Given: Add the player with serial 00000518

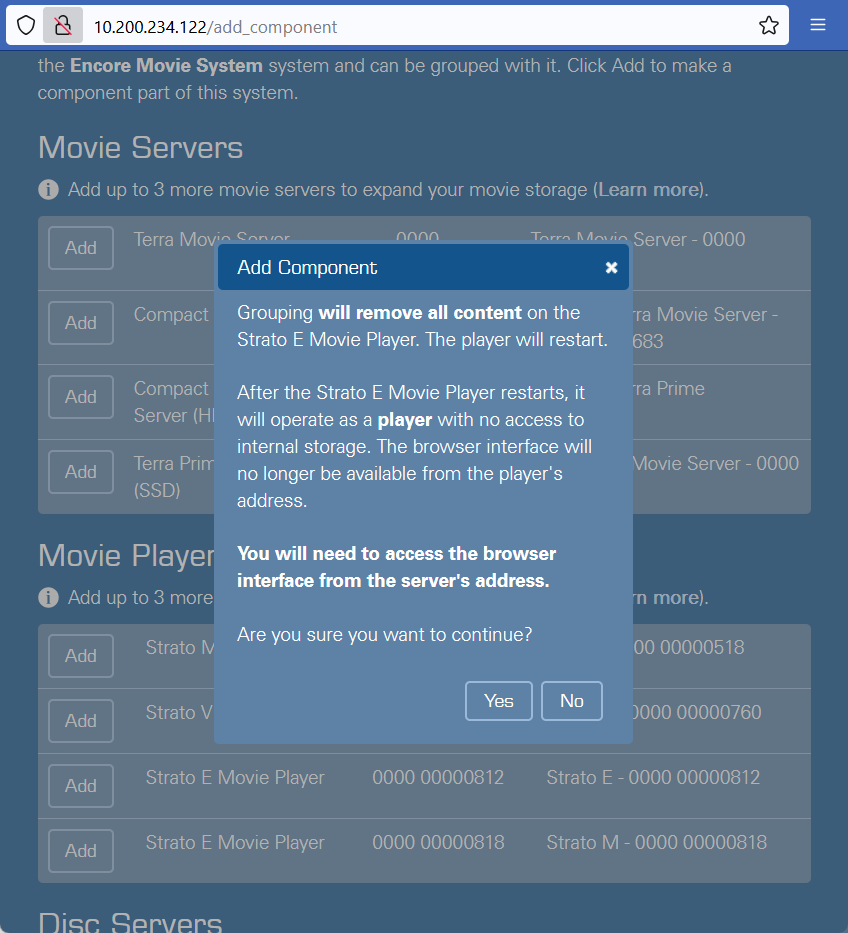Looking at the screenshot, I should 81,656.
